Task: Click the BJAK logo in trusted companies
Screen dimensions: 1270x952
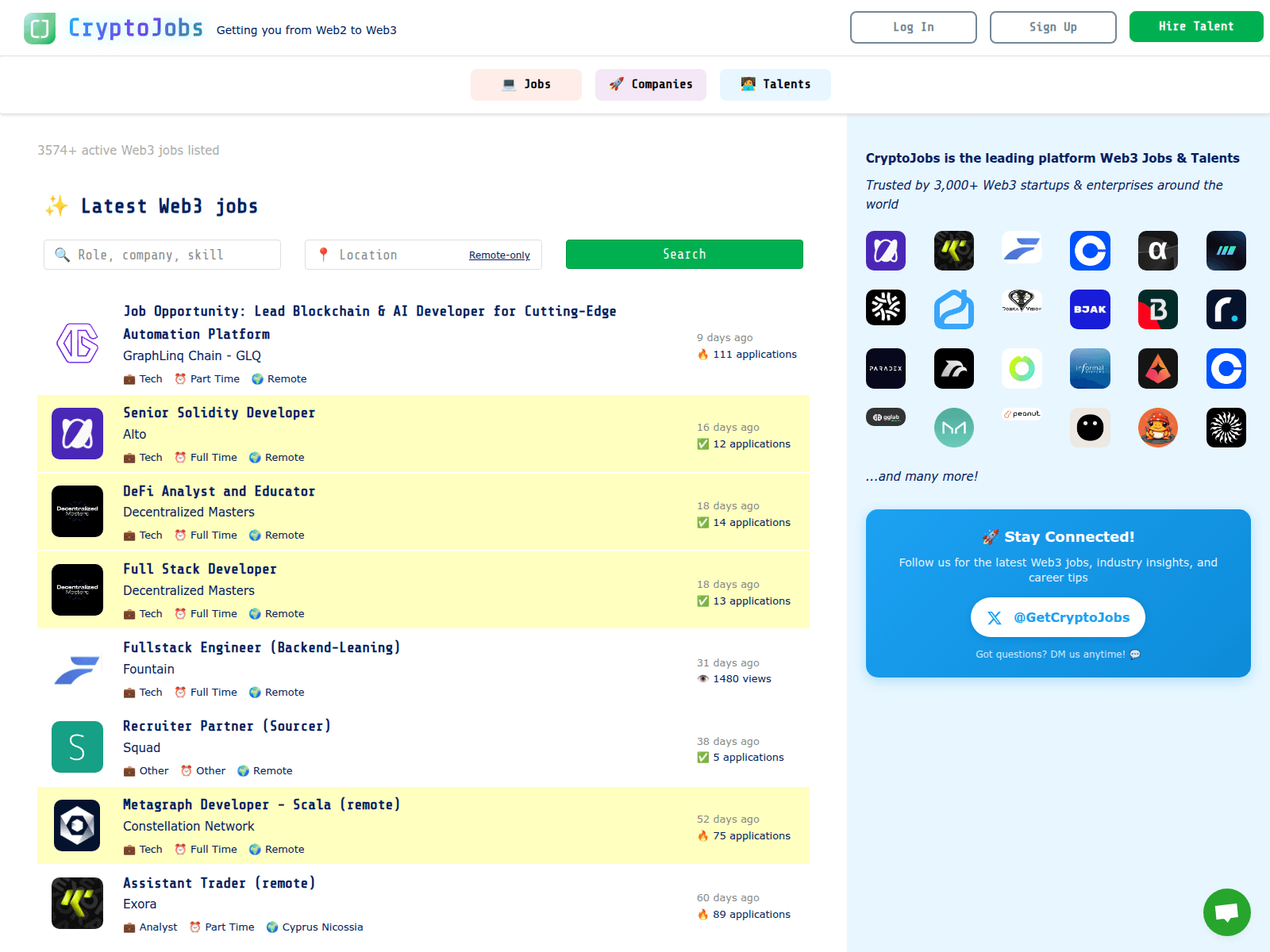Action: click(x=1090, y=309)
